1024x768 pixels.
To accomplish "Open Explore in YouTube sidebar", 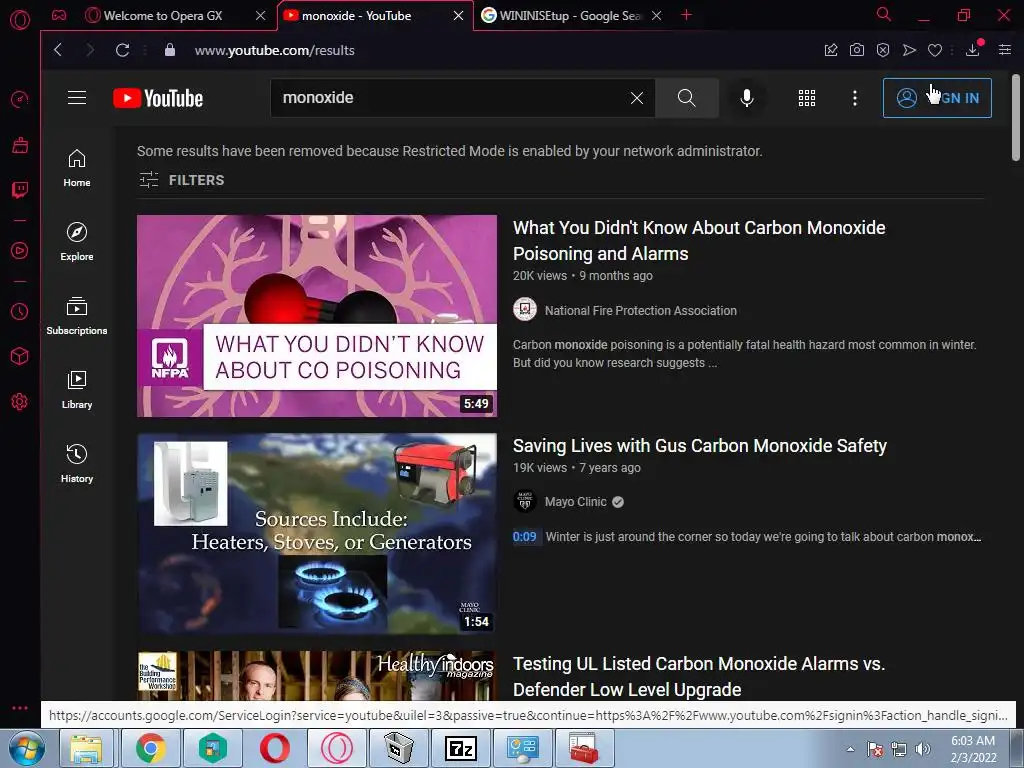I will (x=77, y=242).
